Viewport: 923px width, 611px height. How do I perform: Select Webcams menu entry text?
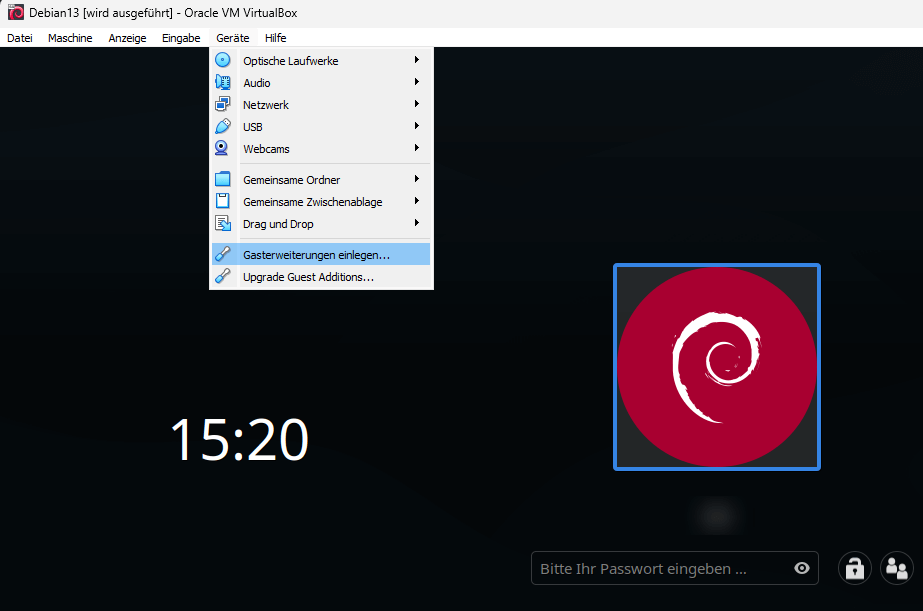point(266,149)
